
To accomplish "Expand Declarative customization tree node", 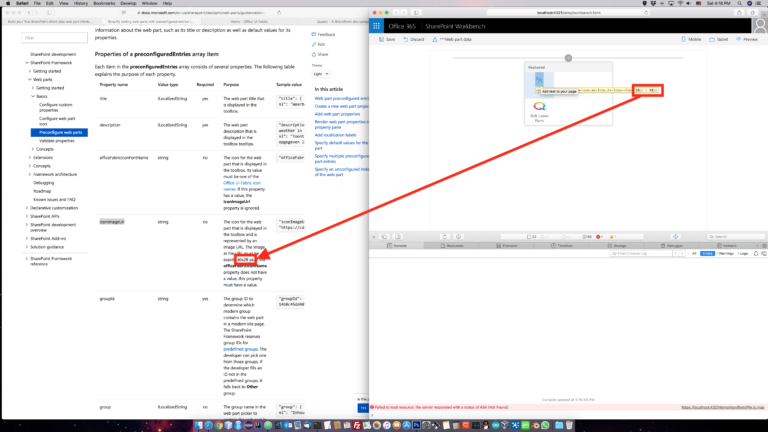I will [x=27, y=208].
